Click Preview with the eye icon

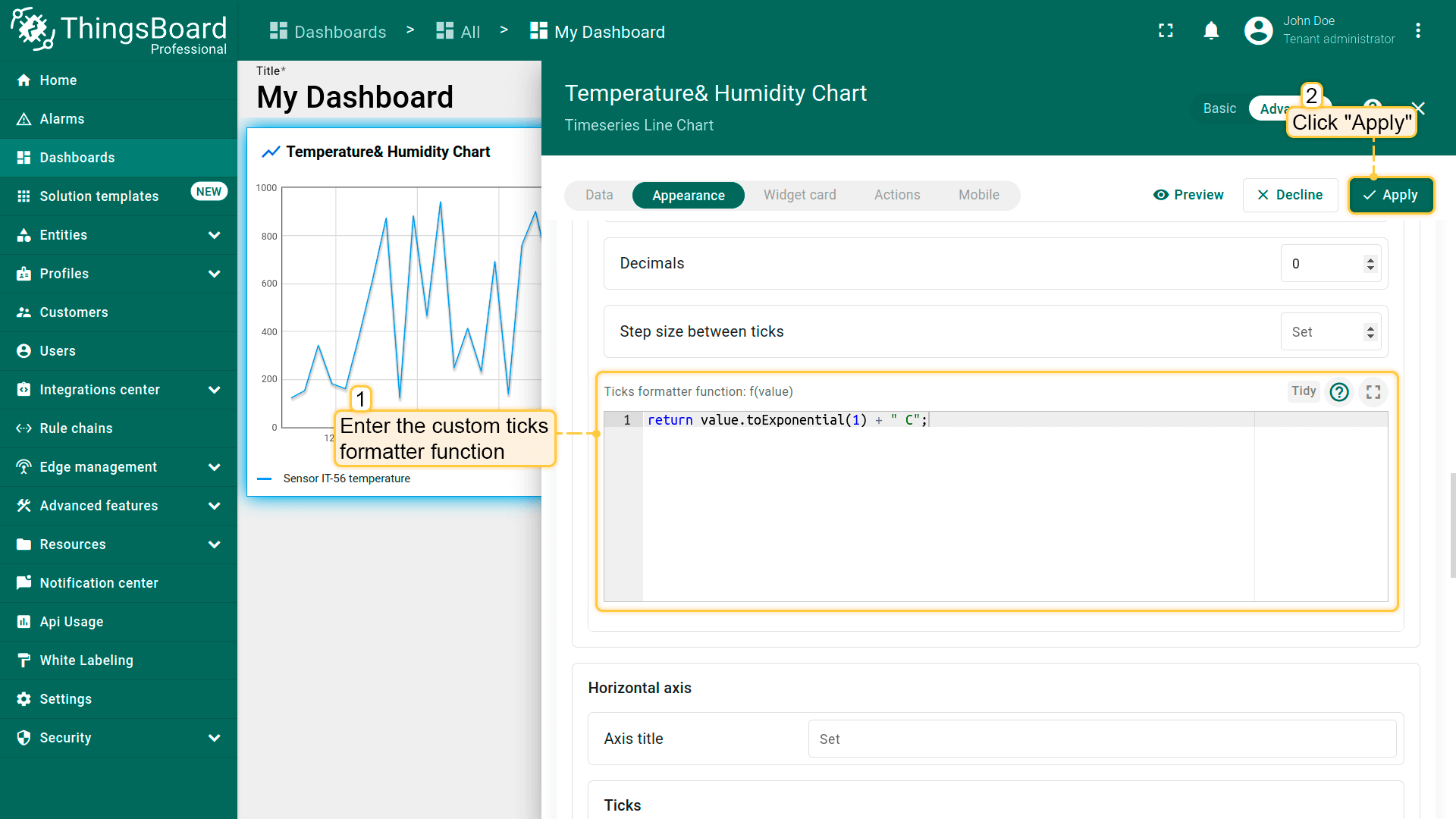coord(1188,195)
